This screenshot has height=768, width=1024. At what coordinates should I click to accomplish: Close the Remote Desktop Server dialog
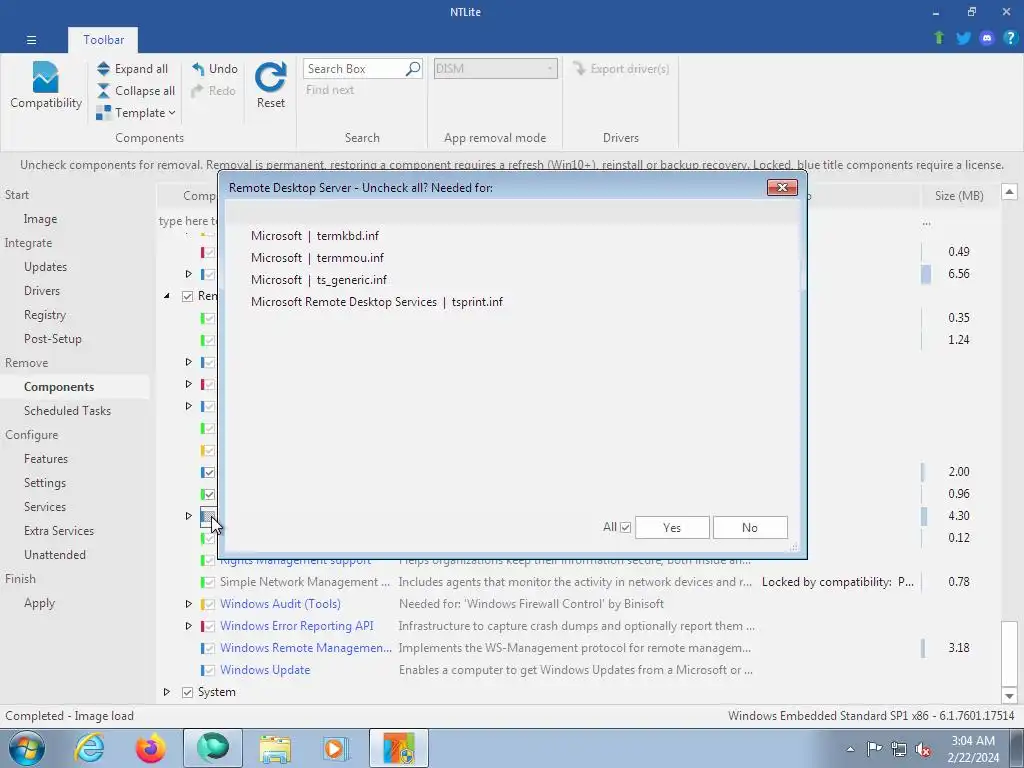pos(782,187)
